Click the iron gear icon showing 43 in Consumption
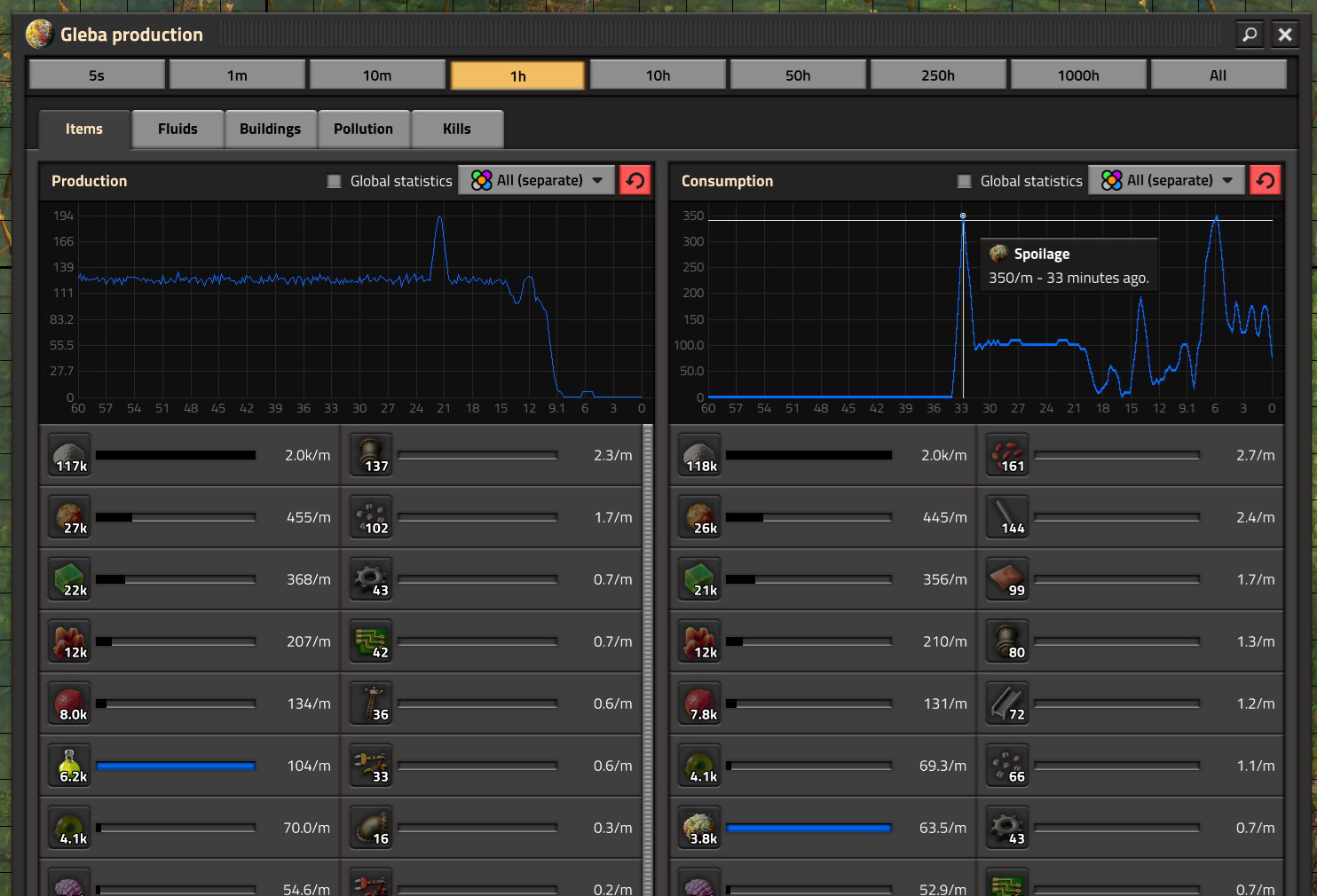The image size is (1317, 896). [x=1007, y=828]
